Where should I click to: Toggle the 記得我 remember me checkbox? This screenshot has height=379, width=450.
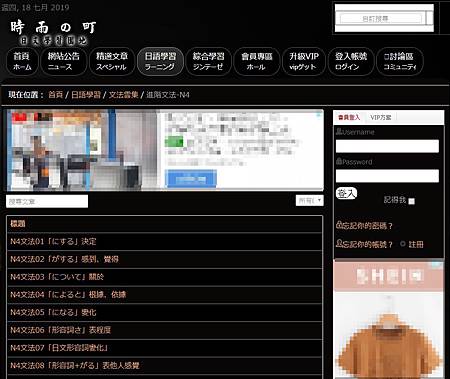tap(412, 201)
